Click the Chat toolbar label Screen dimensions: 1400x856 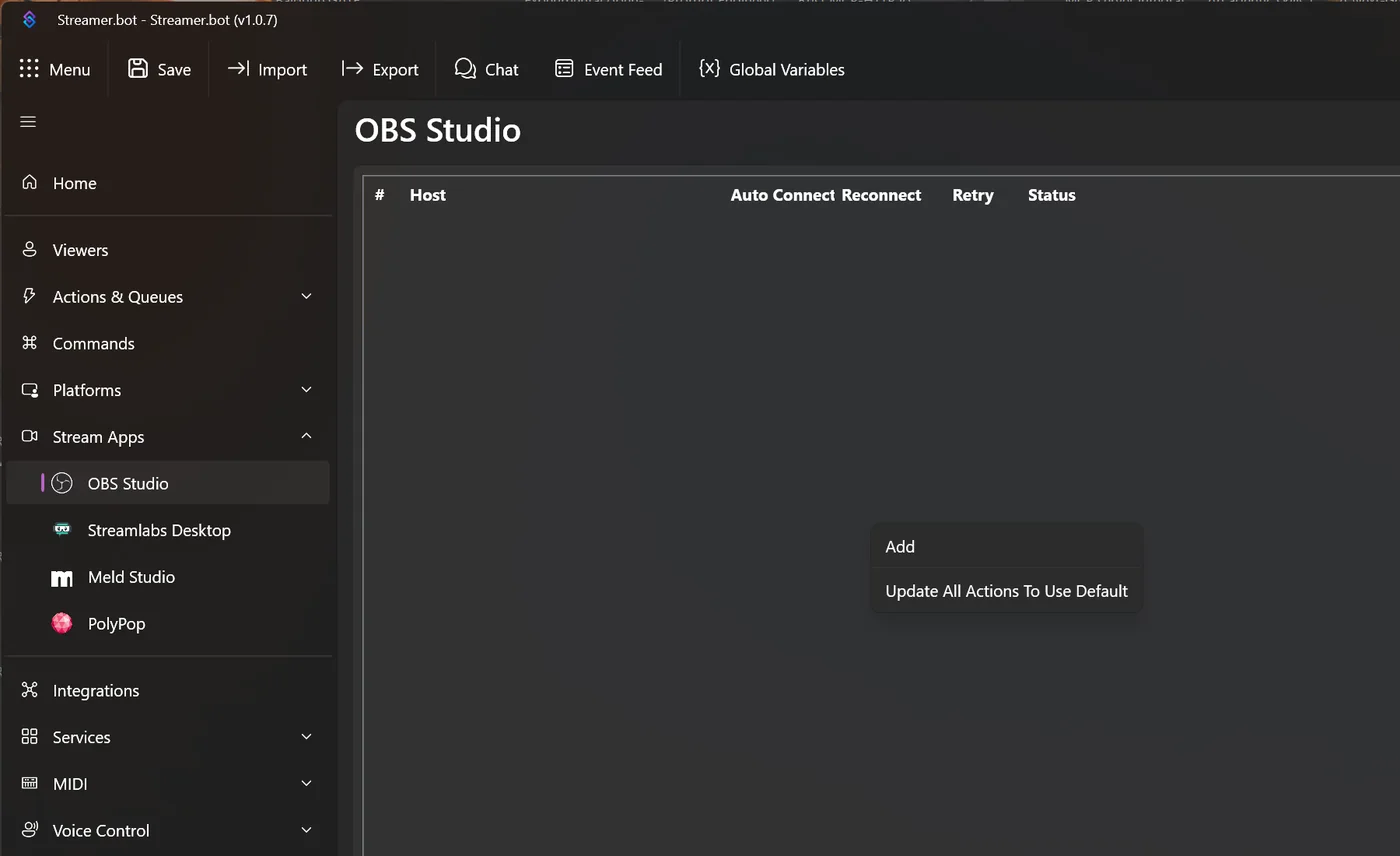pyautogui.click(x=502, y=70)
